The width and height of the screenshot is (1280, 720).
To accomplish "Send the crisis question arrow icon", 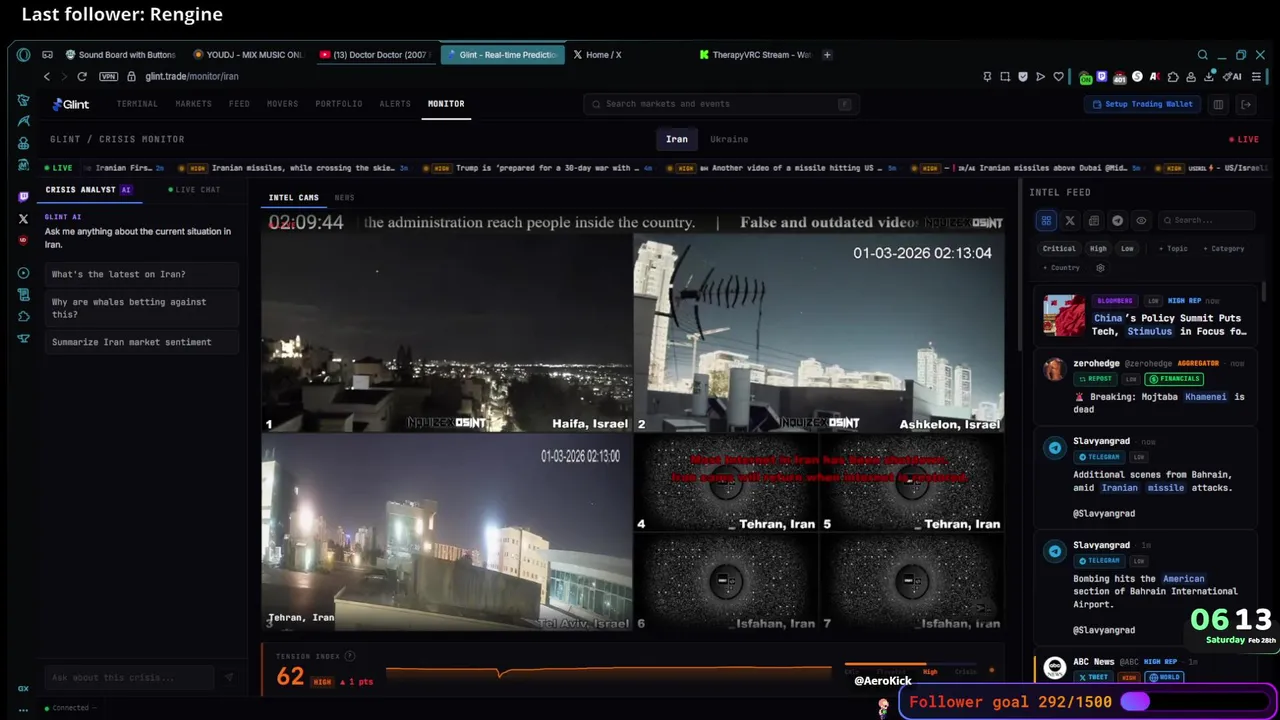I will tap(229, 677).
